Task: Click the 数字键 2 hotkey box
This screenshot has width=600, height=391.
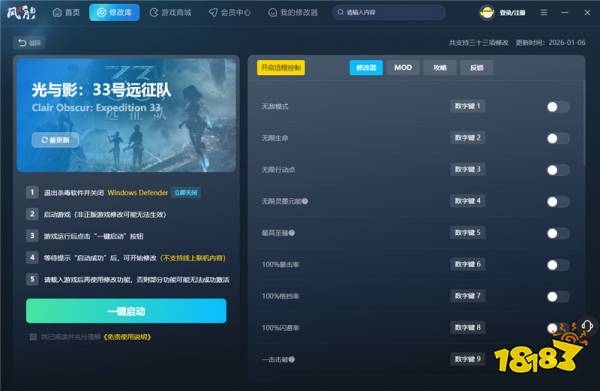Action: 468,137
